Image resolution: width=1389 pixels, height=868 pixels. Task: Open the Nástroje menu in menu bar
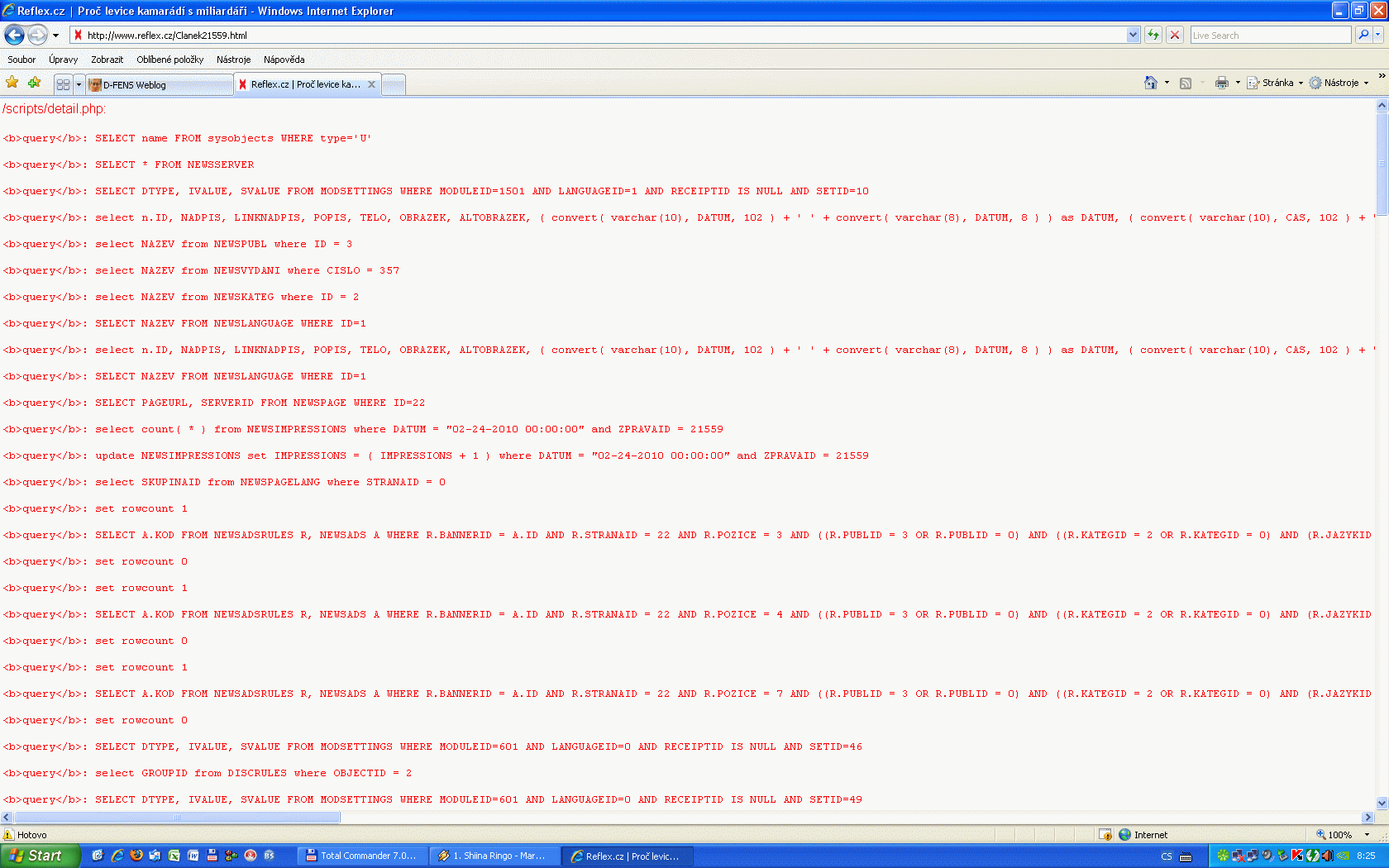tap(233, 60)
